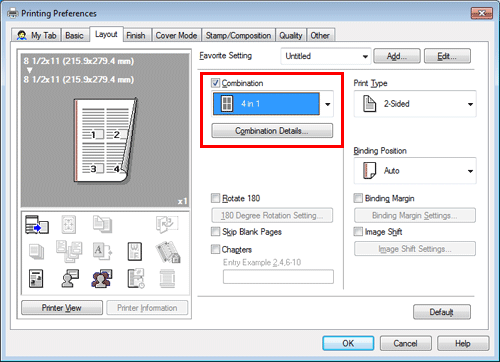Click the Printer View button
The image size is (500, 362).
62,308
